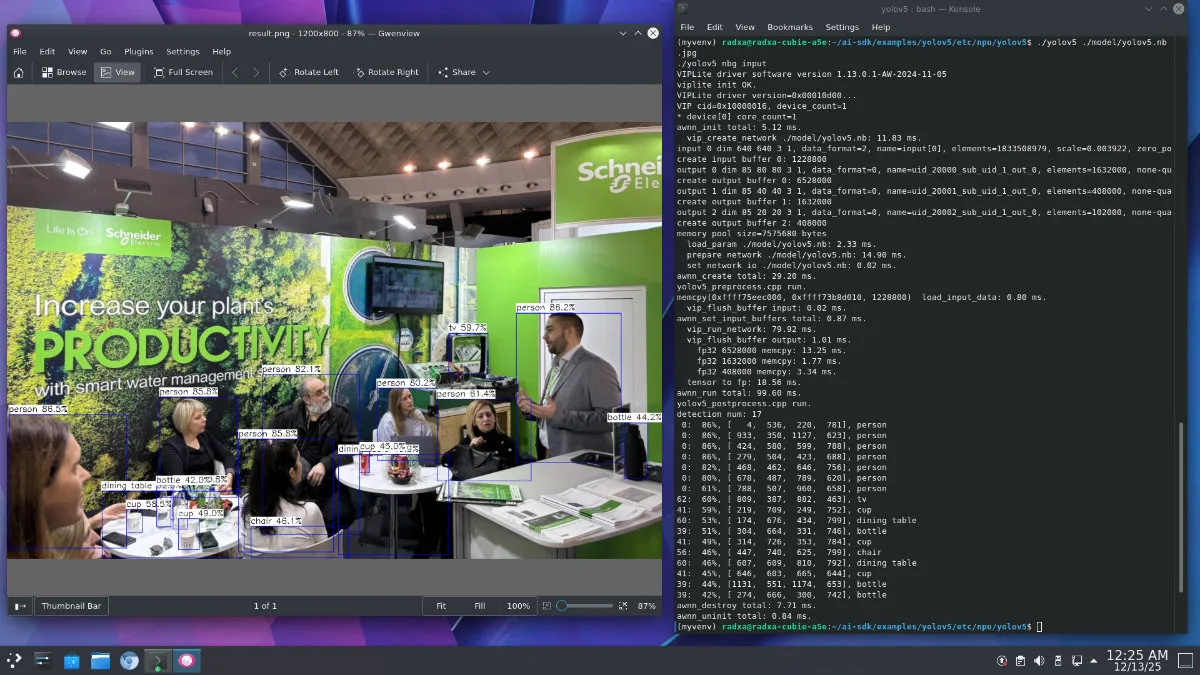Toggle the View mode button

[117, 72]
